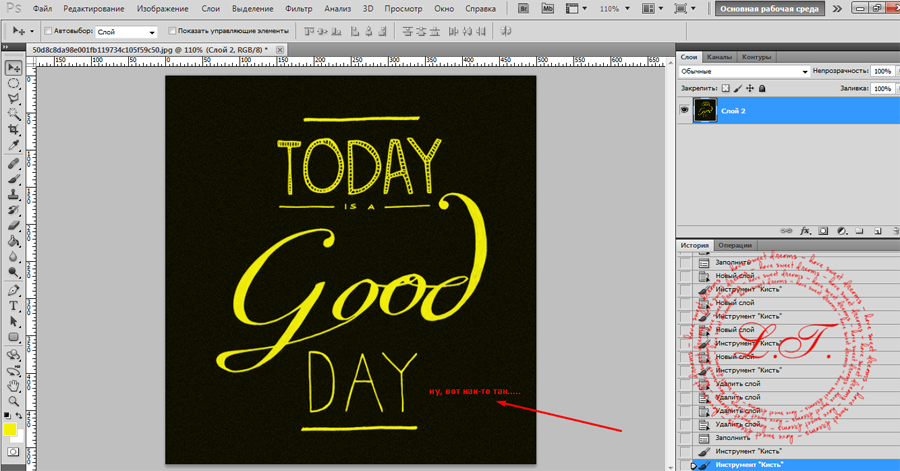
Task: Select the Crop tool
Action: click(x=13, y=130)
